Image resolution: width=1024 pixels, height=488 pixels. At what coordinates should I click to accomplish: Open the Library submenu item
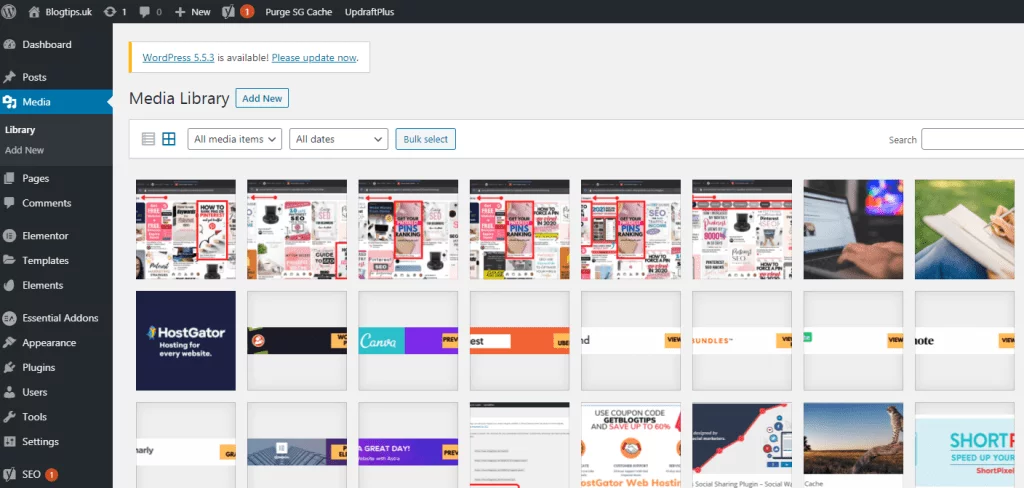(20, 130)
